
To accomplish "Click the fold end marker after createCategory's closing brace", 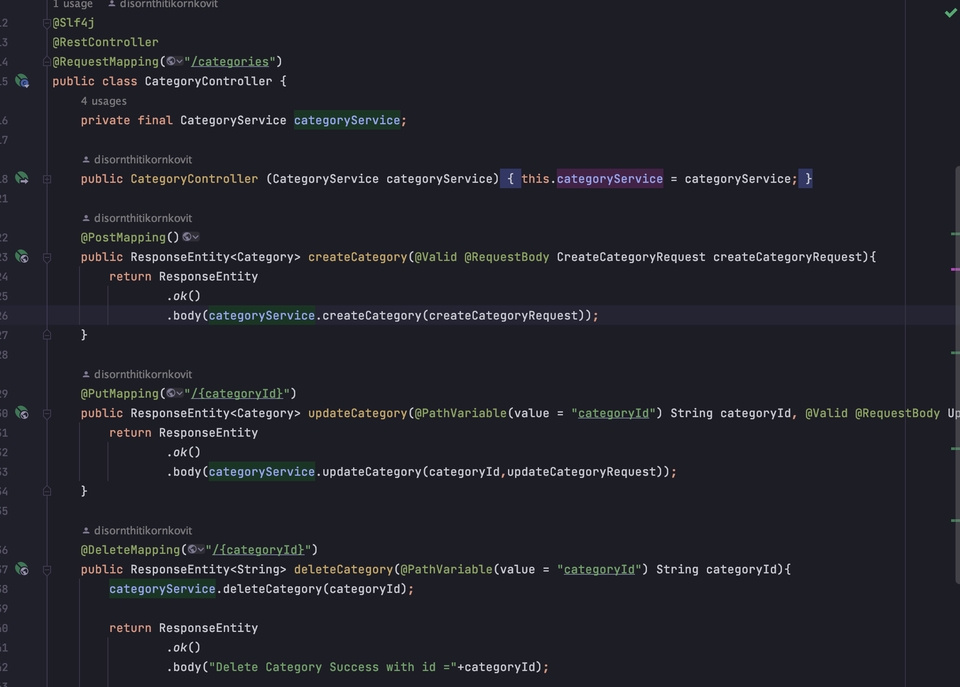I will (47, 335).
